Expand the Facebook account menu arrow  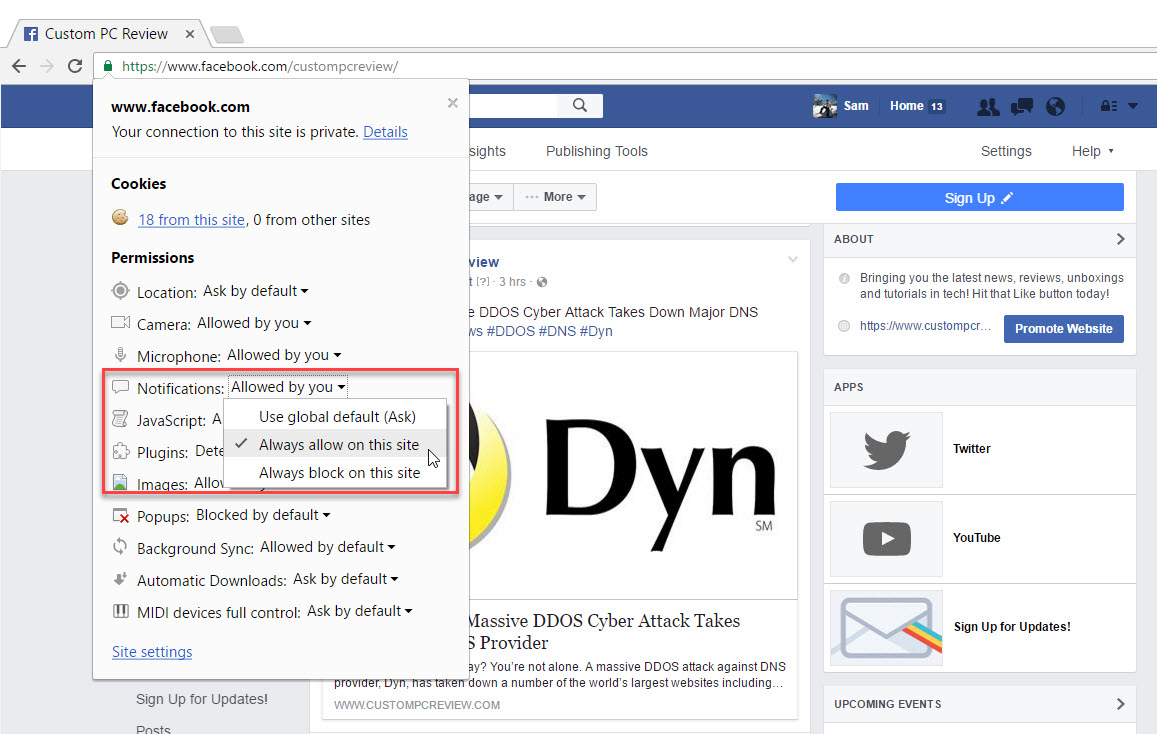point(1133,106)
